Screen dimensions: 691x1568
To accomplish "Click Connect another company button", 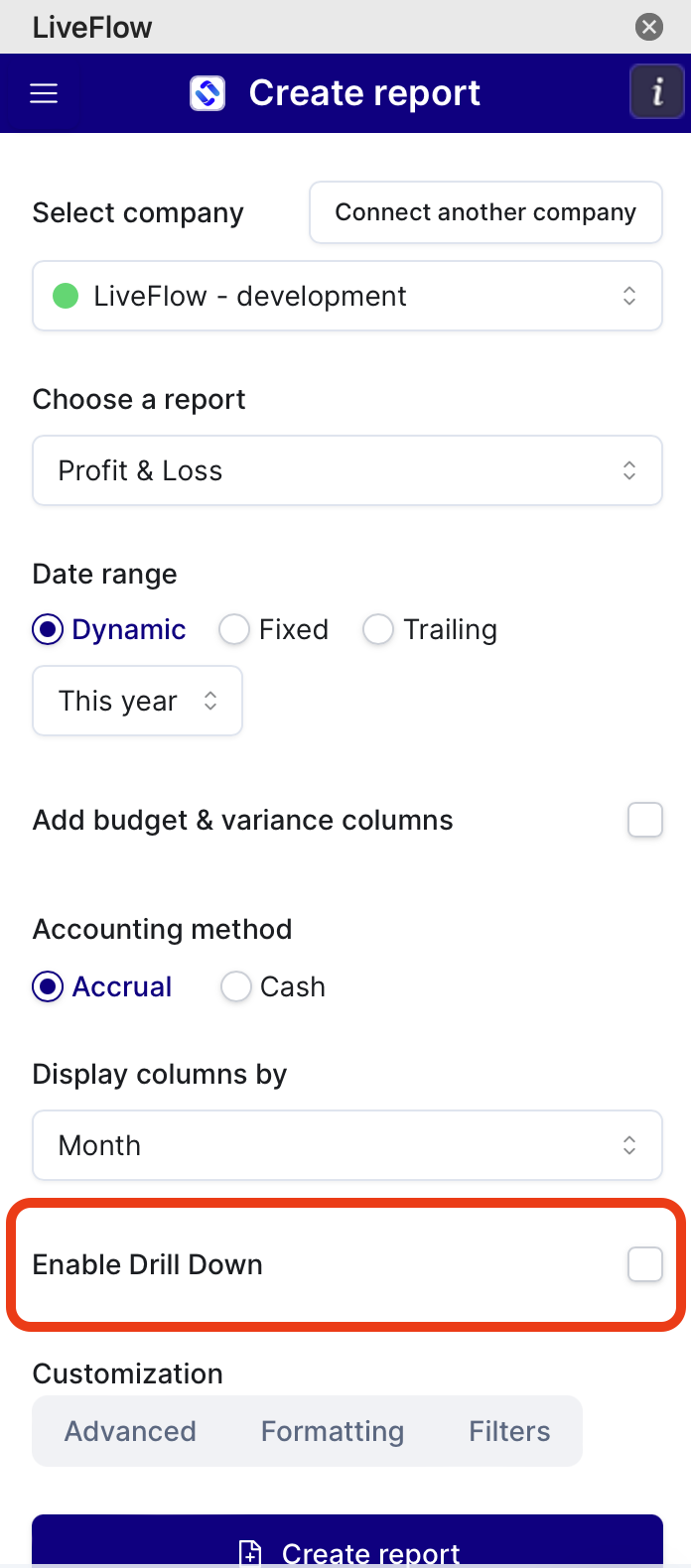I will click(x=485, y=212).
